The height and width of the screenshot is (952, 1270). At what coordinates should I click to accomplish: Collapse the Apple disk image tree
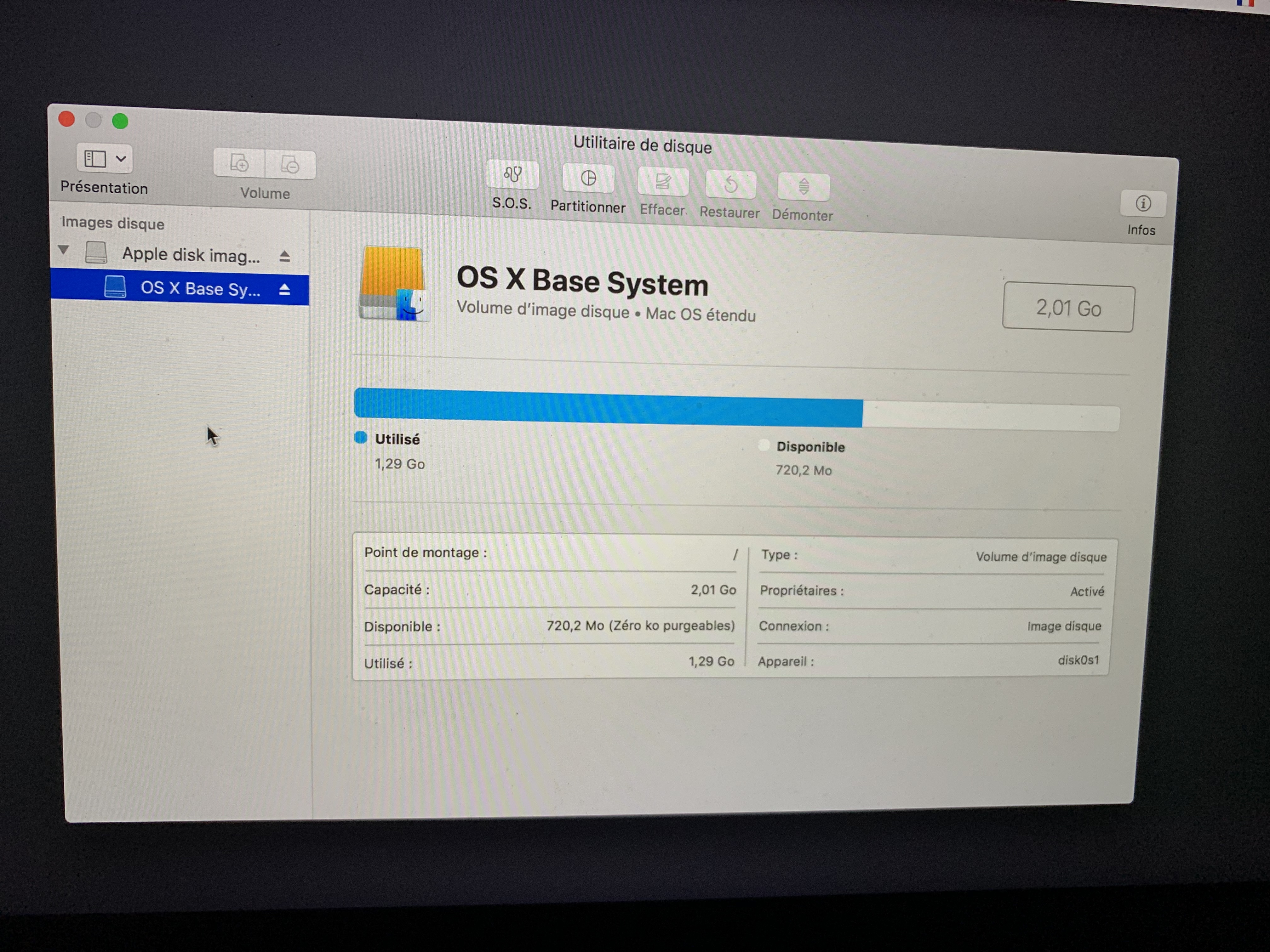pos(64,250)
